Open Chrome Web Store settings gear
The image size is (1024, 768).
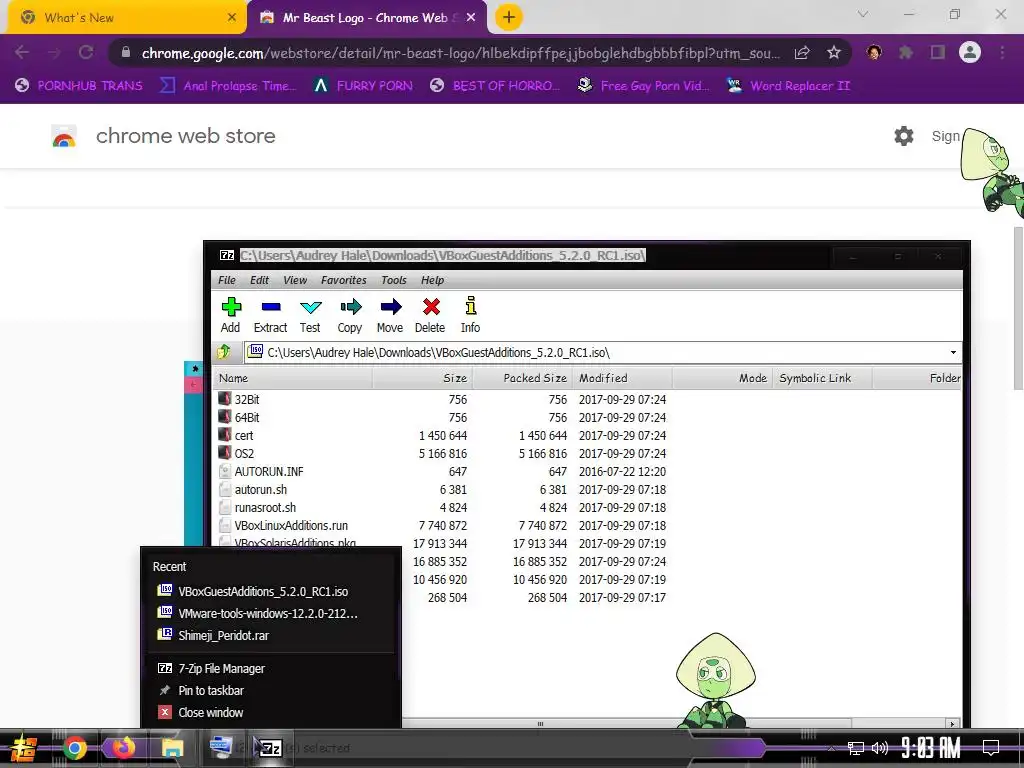click(x=904, y=136)
